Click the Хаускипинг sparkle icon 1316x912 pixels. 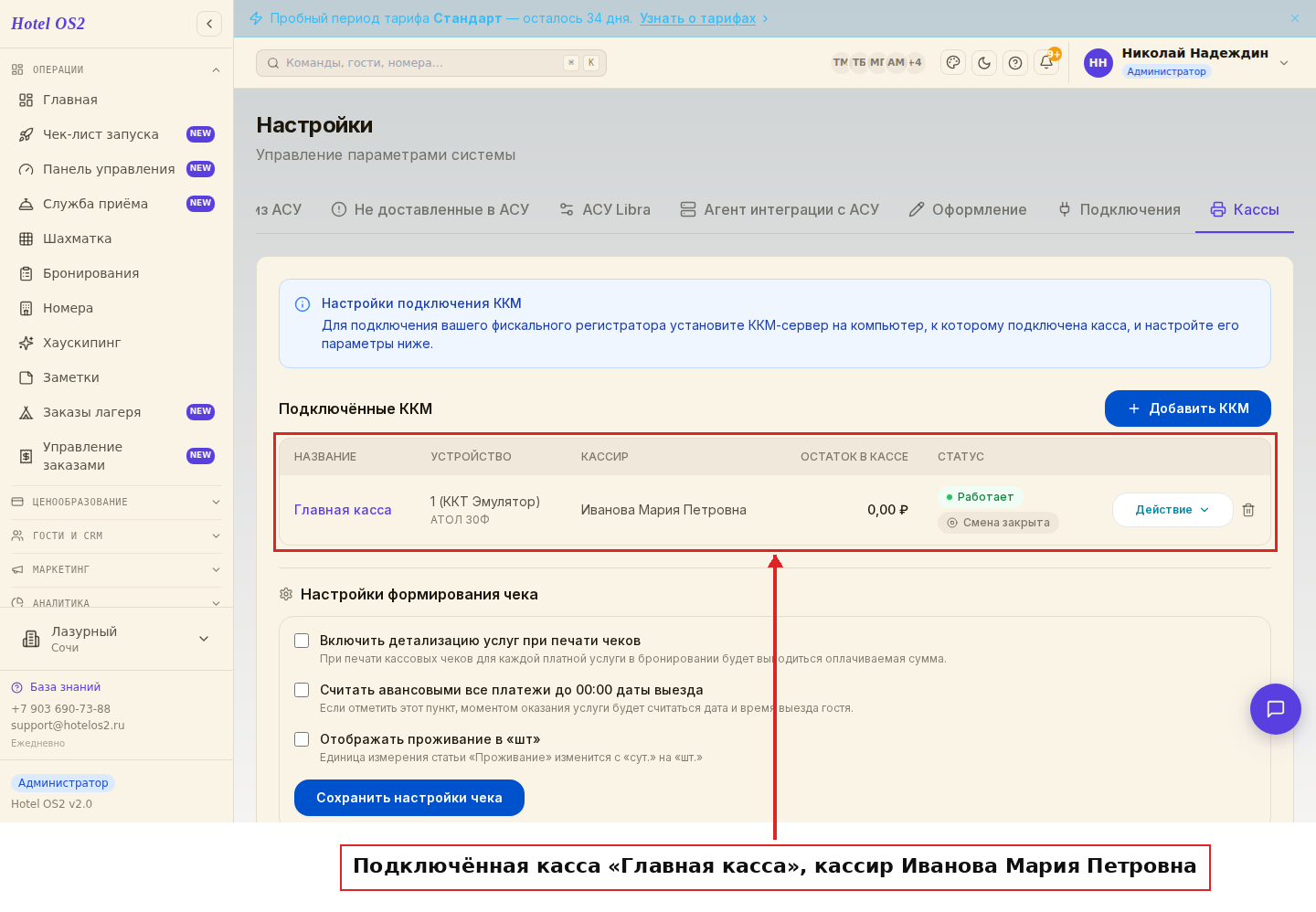[27, 343]
